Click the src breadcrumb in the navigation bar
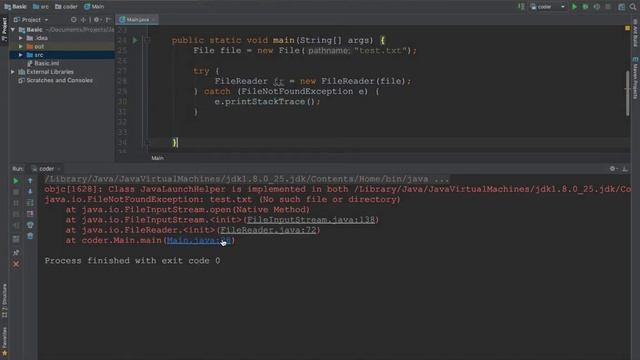 click(x=41, y=7)
